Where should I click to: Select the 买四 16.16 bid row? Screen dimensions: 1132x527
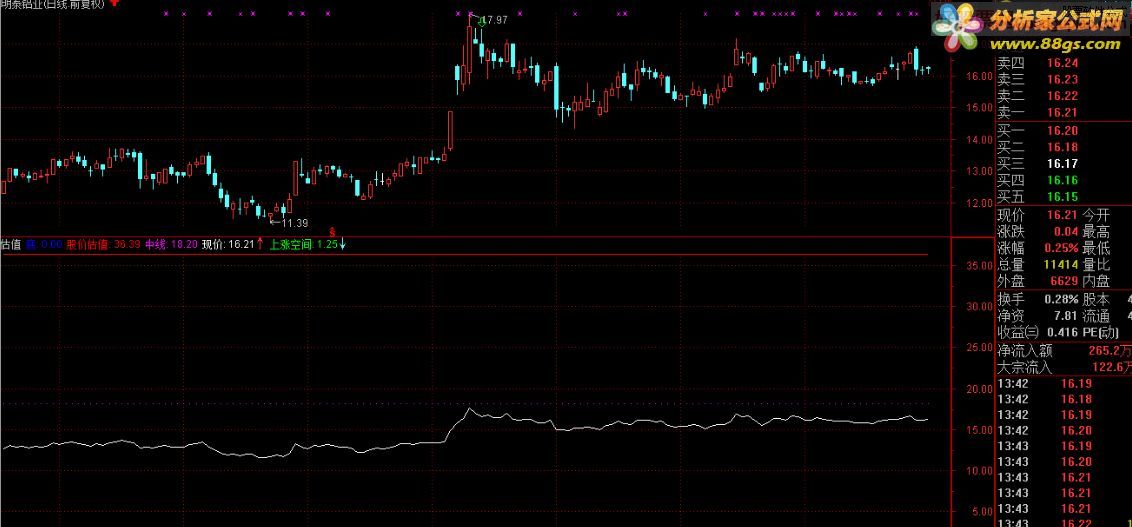pos(1037,180)
